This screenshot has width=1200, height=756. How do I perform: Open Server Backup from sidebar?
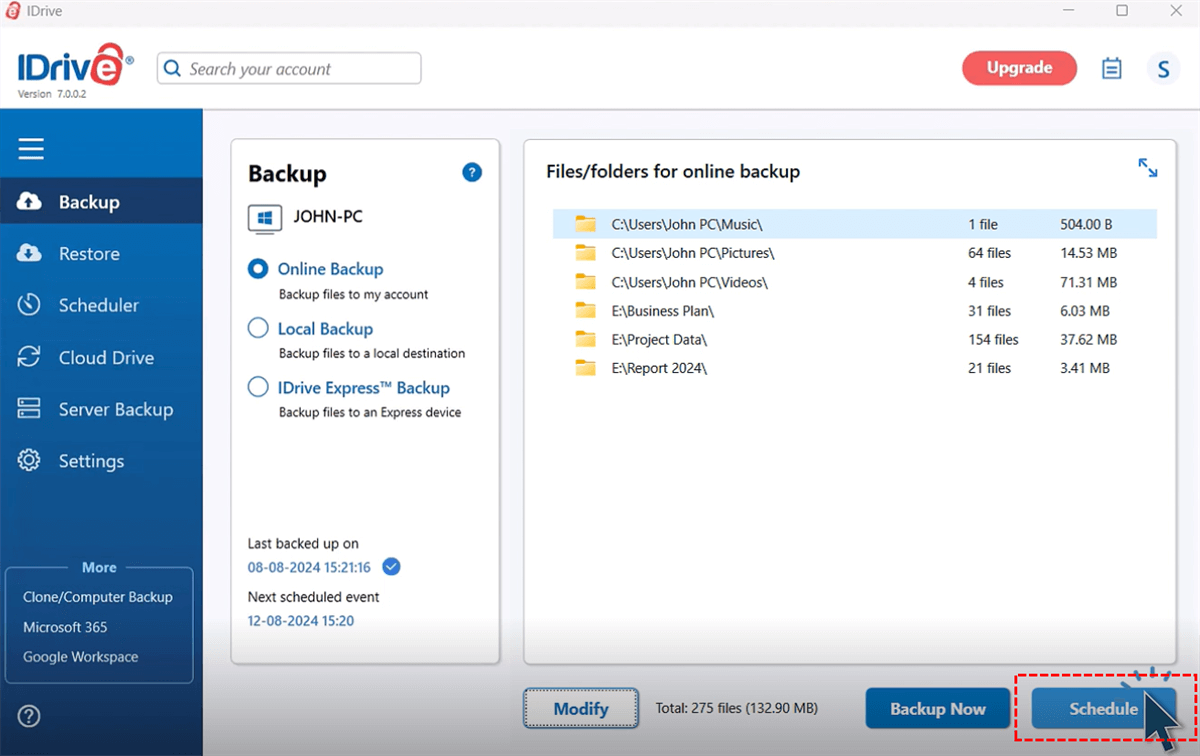(x=115, y=410)
